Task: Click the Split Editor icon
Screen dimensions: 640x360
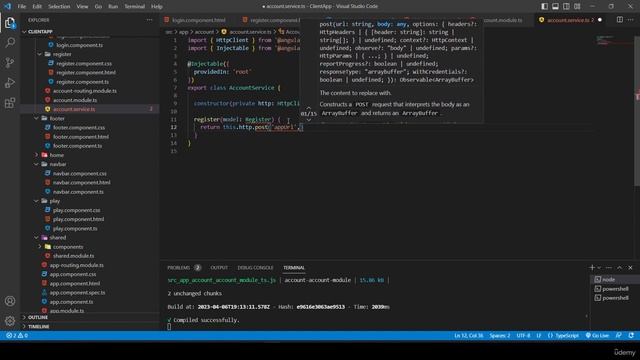Action: [620, 20]
